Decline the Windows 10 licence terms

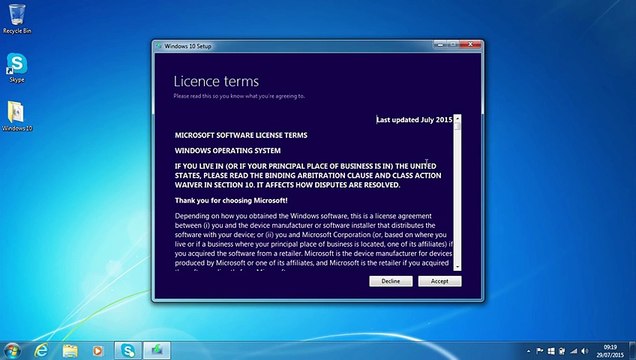pyautogui.click(x=391, y=281)
